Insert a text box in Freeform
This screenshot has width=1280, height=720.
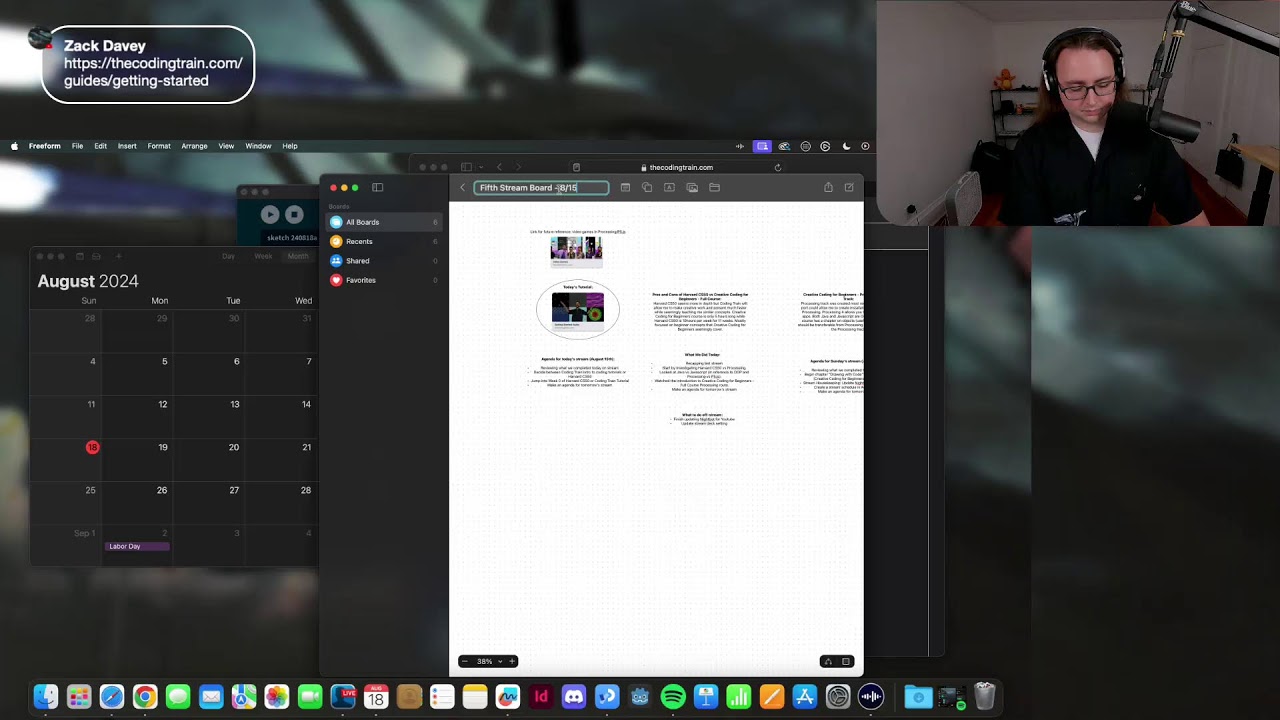click(x=669, y=187)
